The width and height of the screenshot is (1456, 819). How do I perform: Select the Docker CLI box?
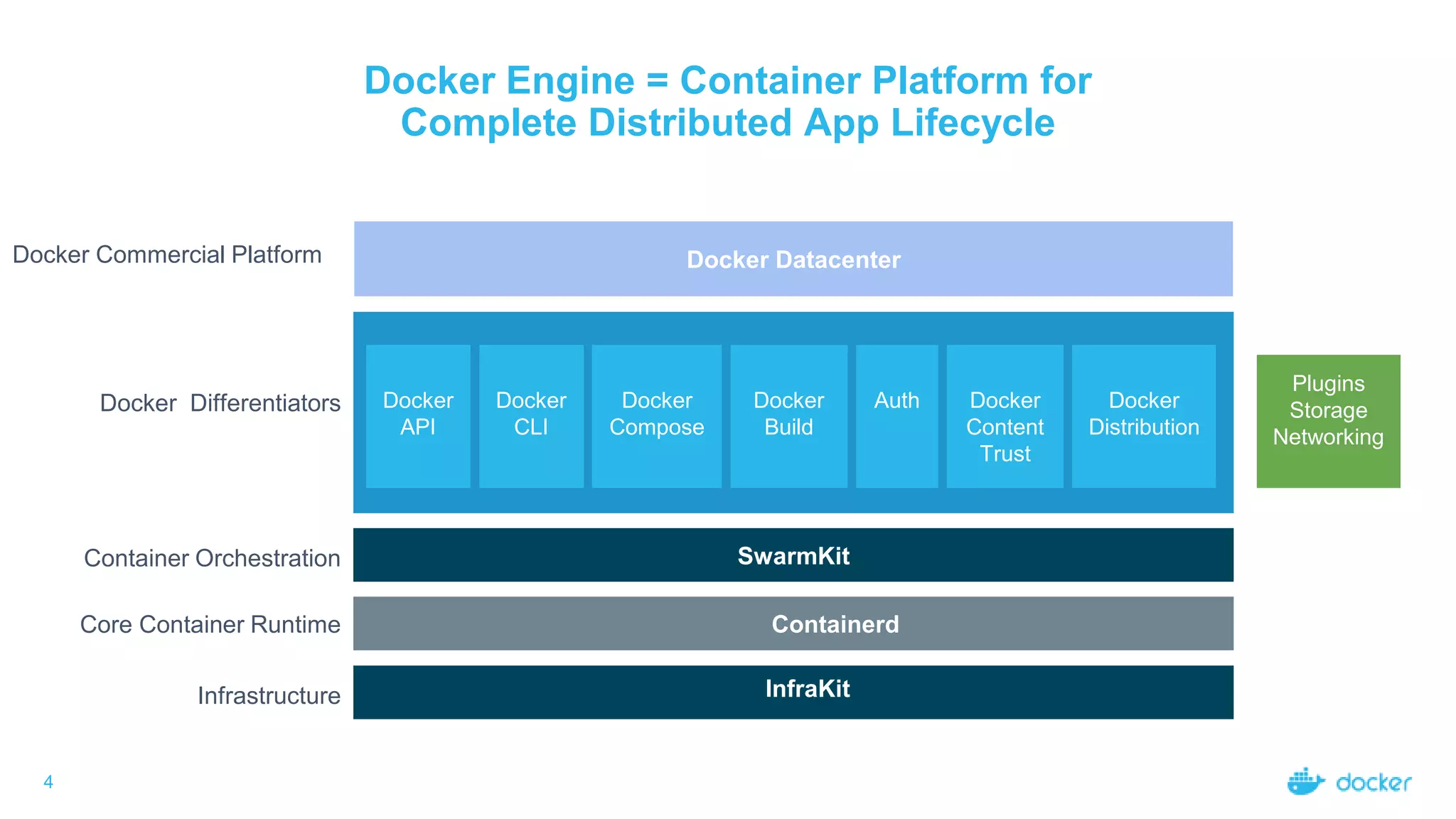click(x=531, y=416)
